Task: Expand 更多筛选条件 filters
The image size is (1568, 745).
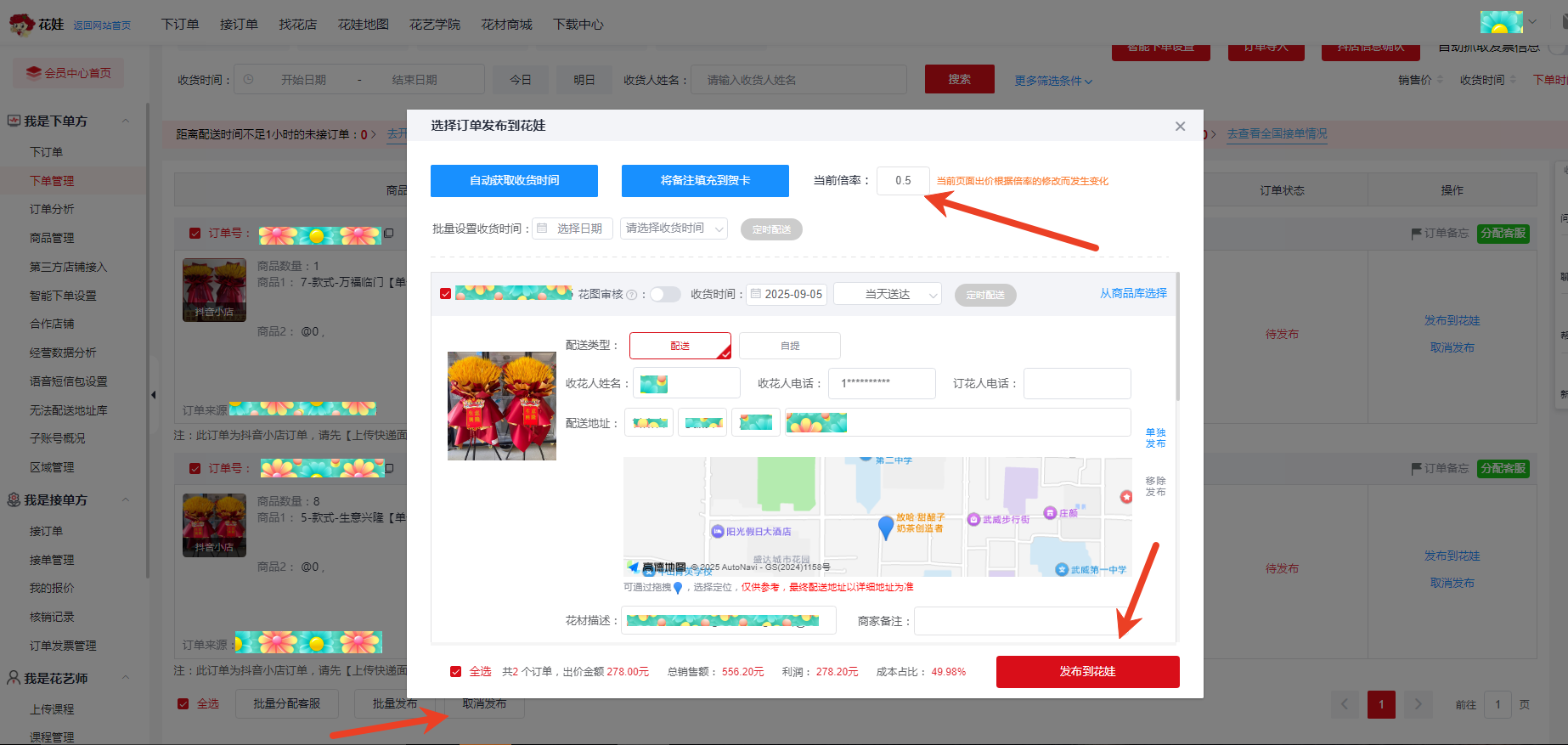Action: click(x=1053, y=81)
